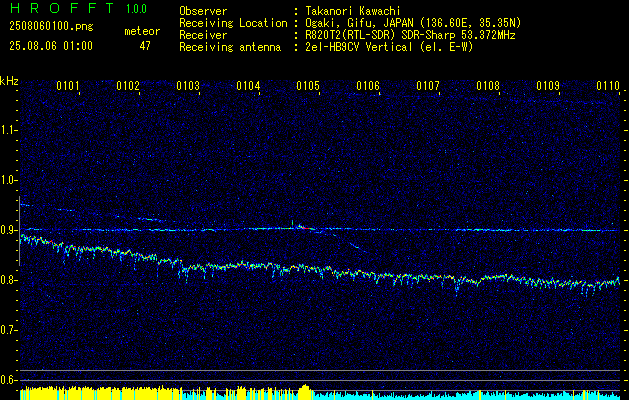Click receiver text R820T2(RTL-SDR) SDR-Sharp 53.372MHz
This screenshot has height=400, width=629.
(410, 35)
